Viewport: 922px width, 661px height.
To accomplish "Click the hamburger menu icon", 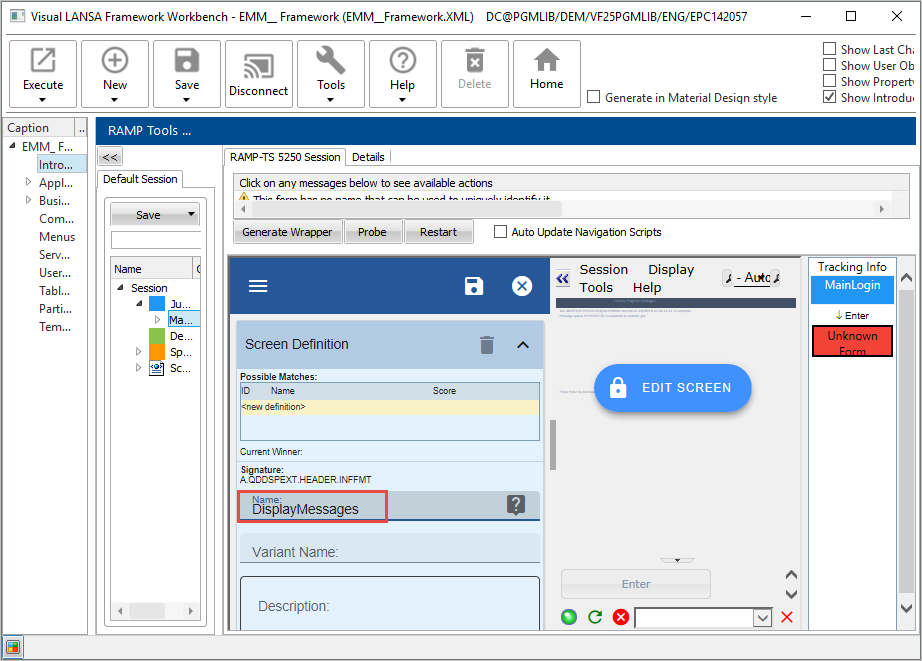I will tap(258, 286).
